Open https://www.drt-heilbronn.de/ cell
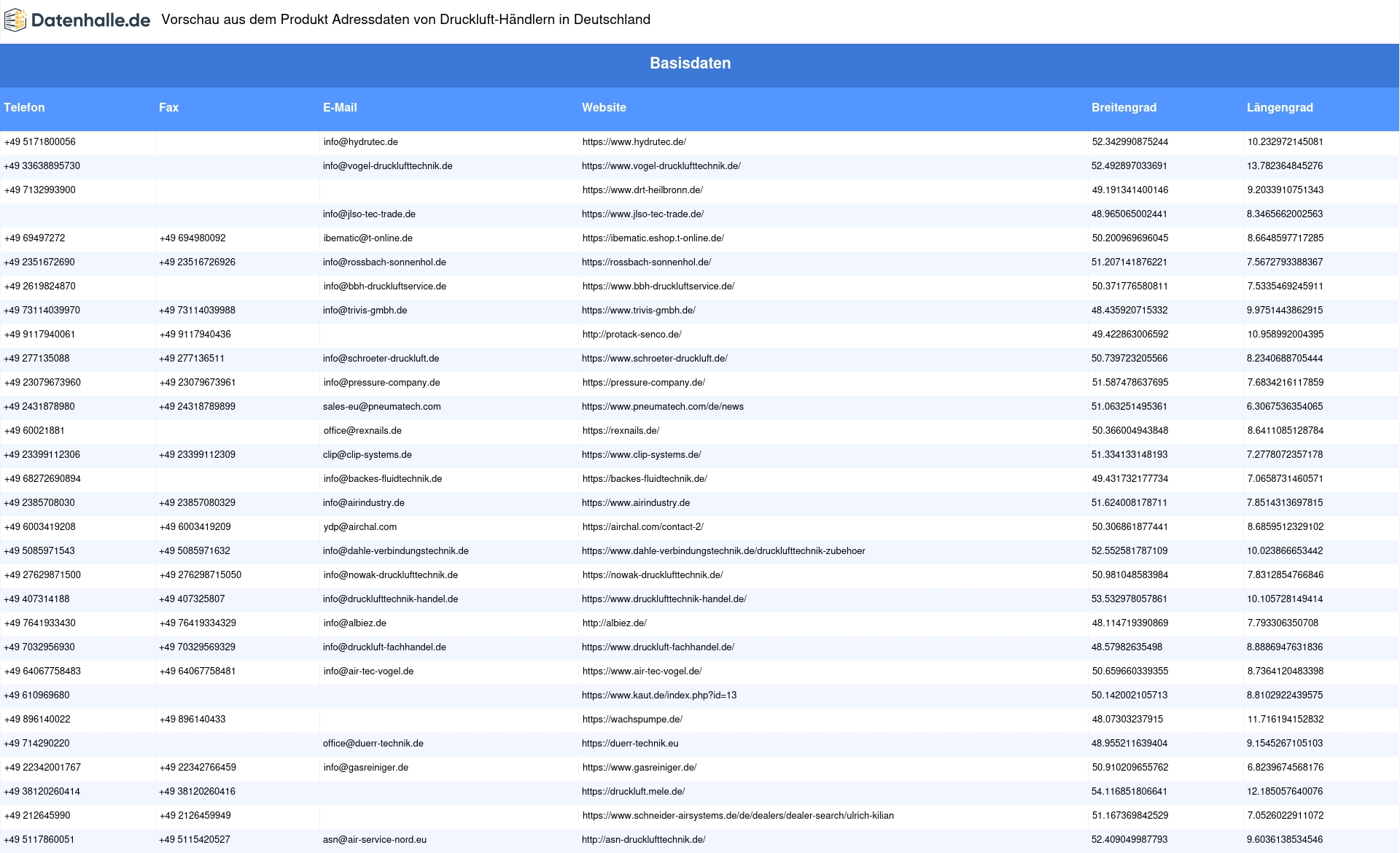1400x853 pixels. pos(642,190)
